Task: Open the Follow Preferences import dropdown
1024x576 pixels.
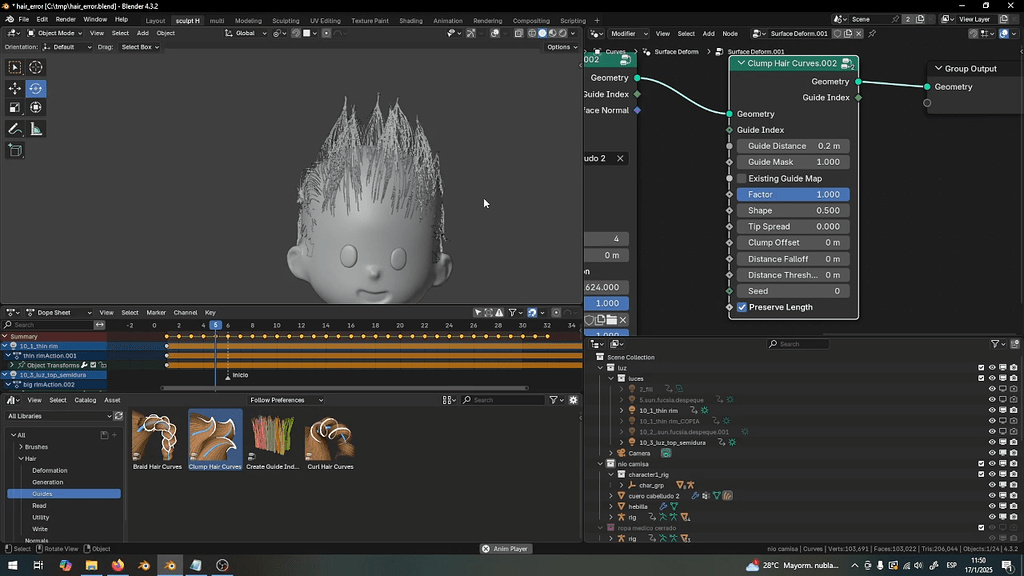Action: pos(286,400)
